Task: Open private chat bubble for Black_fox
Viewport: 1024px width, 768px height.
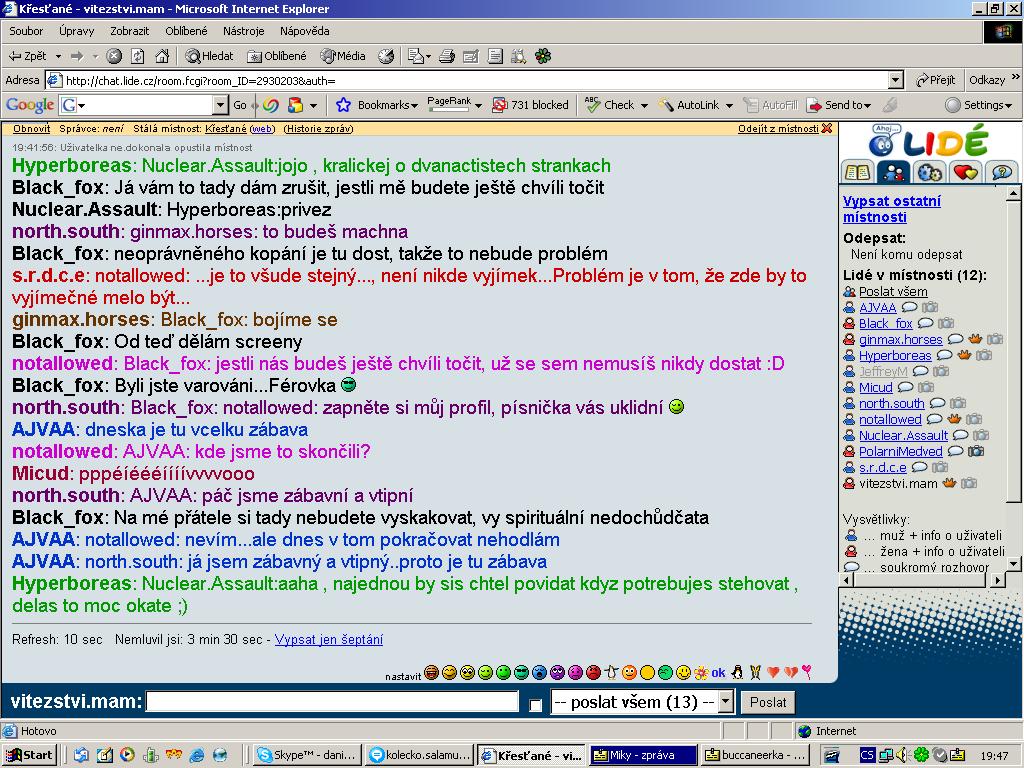Action: pos(925,323)
